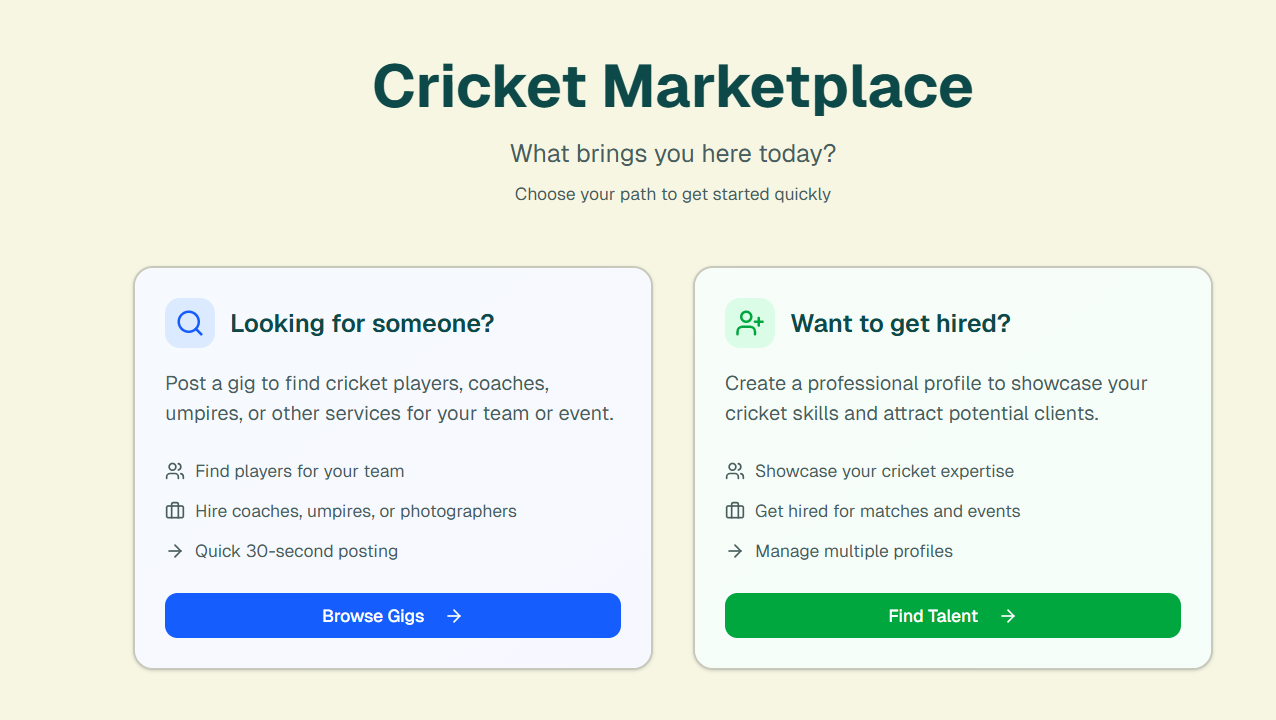The image size is (1276, 720).
Task: Click the briefcase icon next to 'Hire coaches, umpires, or photographers'
Action: (175, 510)
